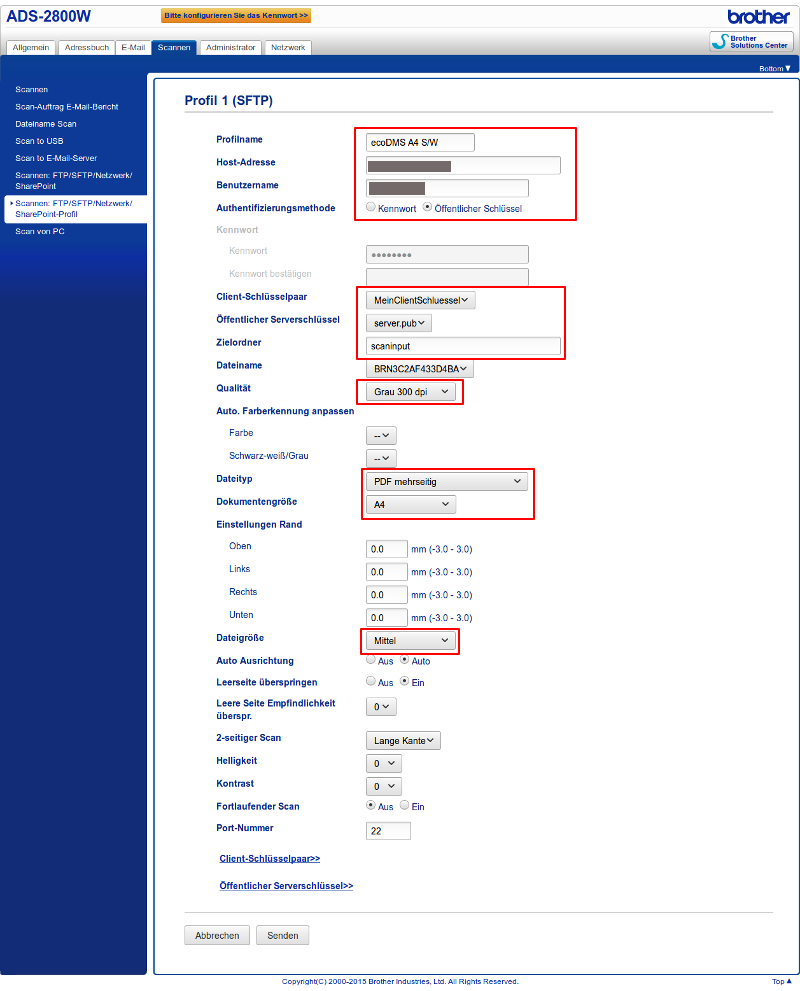Click the Benutzername input field

(447, 188)
